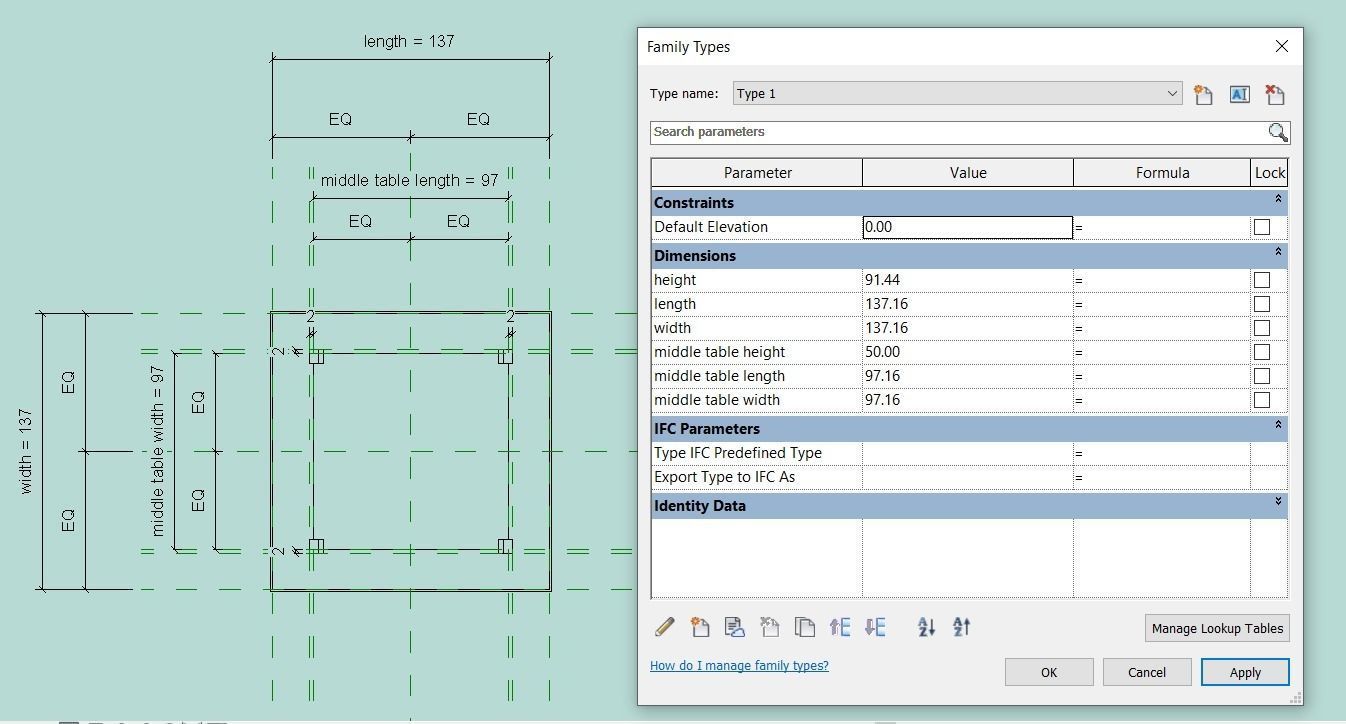The width and height of the screenshot is (1346, 724).
Task: Select the 'width = 137' dimension in the drawing
Action: 26,451
